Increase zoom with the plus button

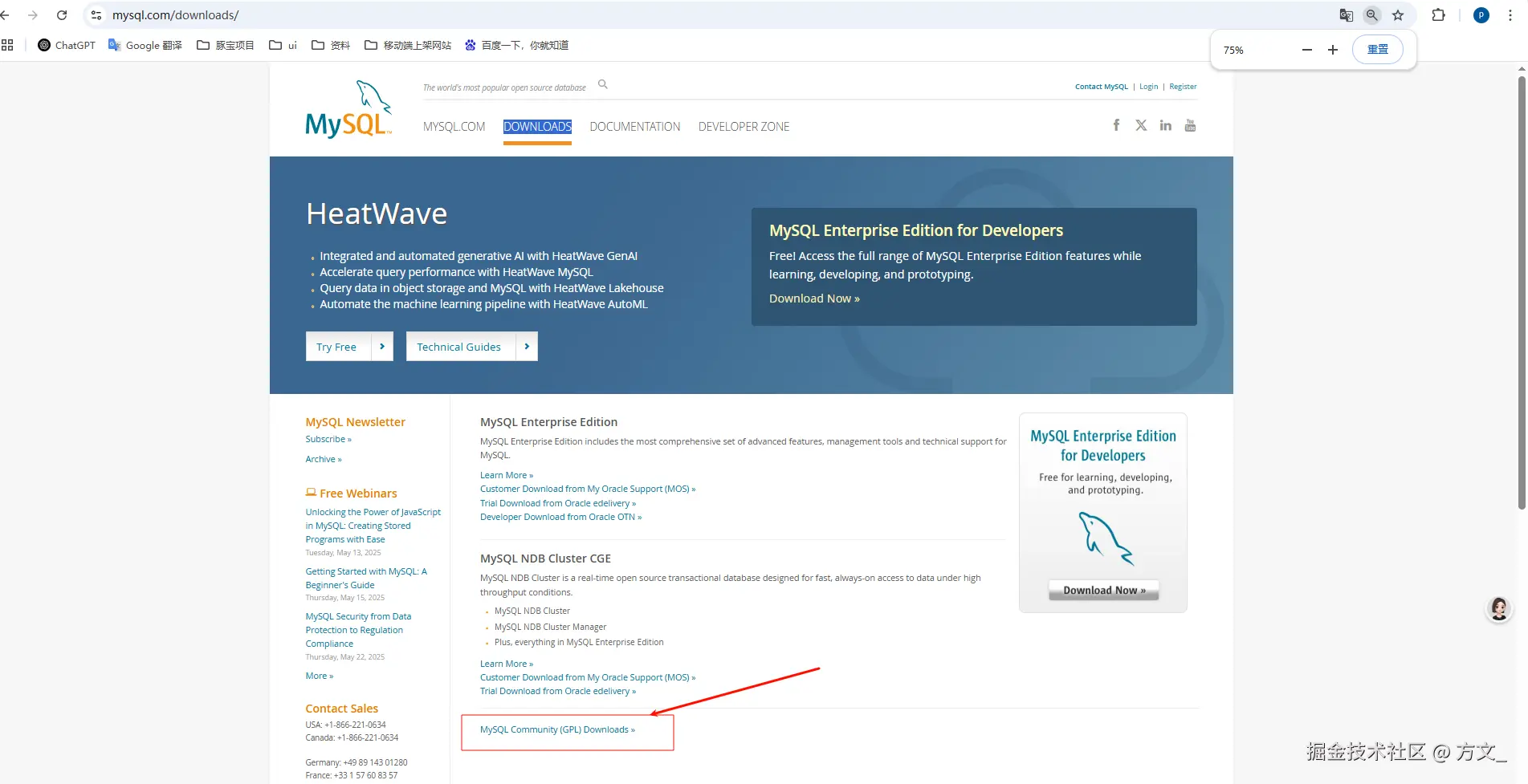1333,50
